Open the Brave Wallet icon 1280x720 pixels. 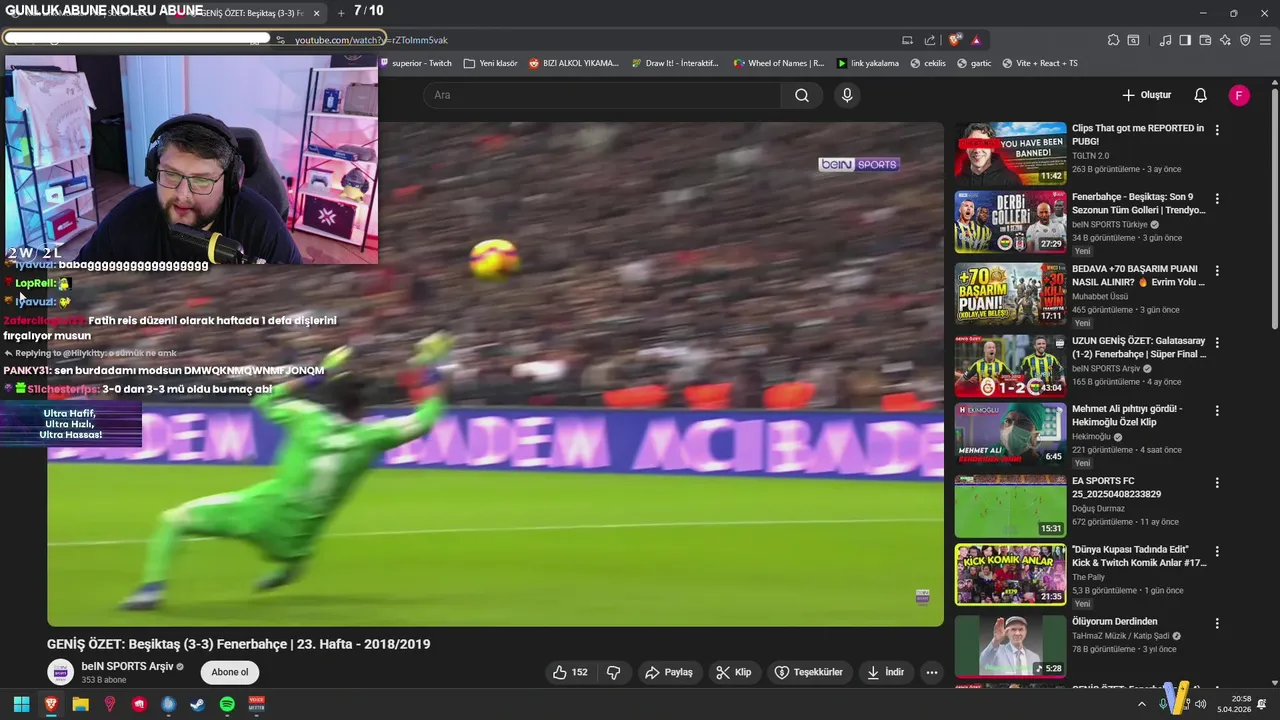(1205, 40)
